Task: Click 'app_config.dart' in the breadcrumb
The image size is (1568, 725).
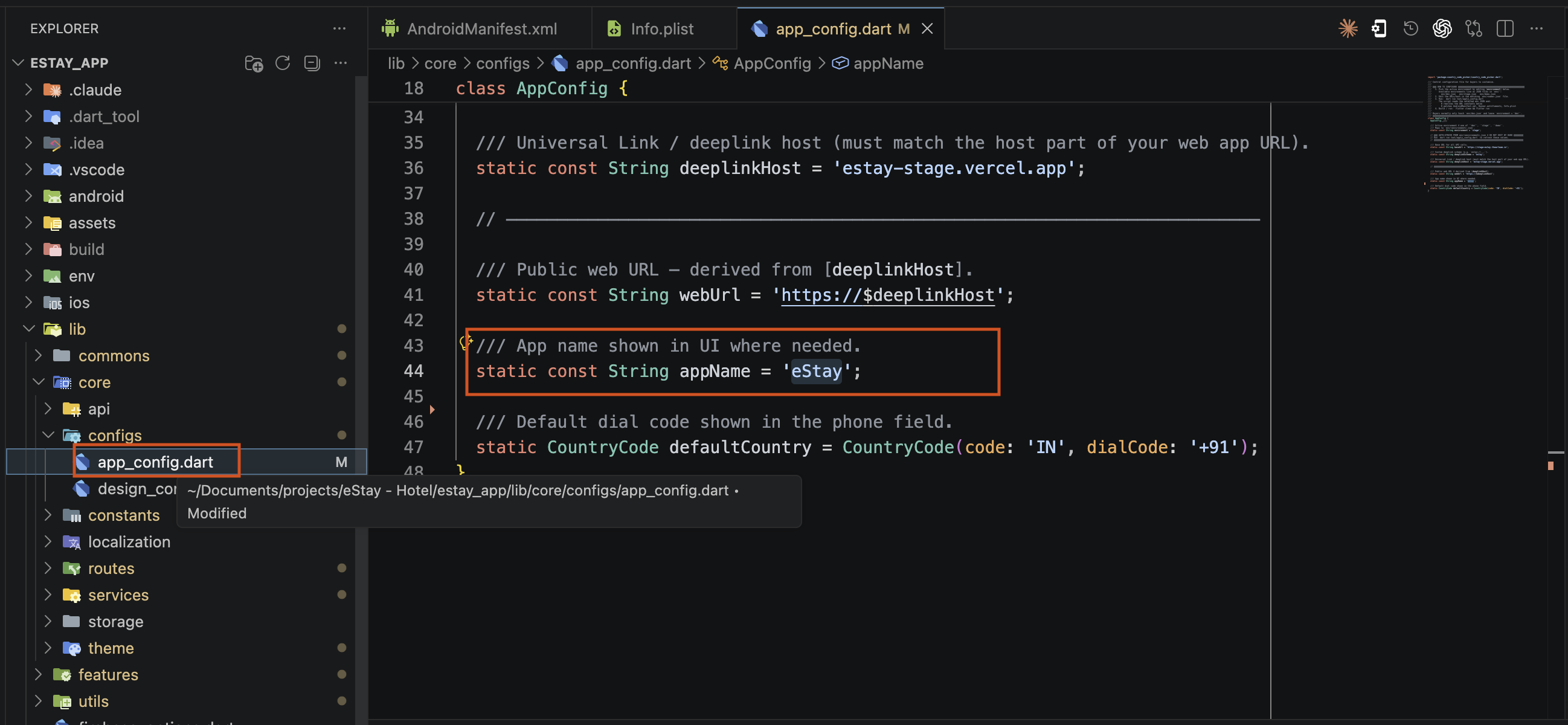Action: 633,63
